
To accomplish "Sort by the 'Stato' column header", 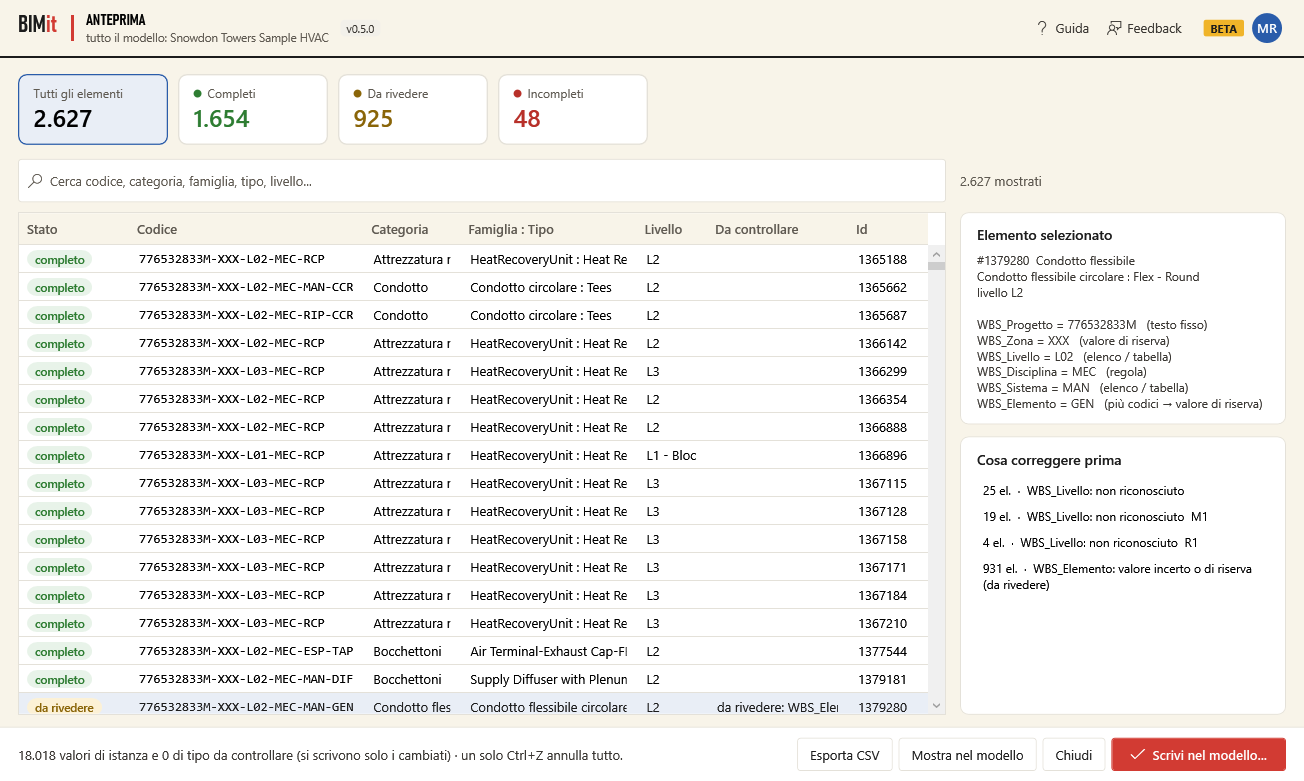I will coord(42,229).
